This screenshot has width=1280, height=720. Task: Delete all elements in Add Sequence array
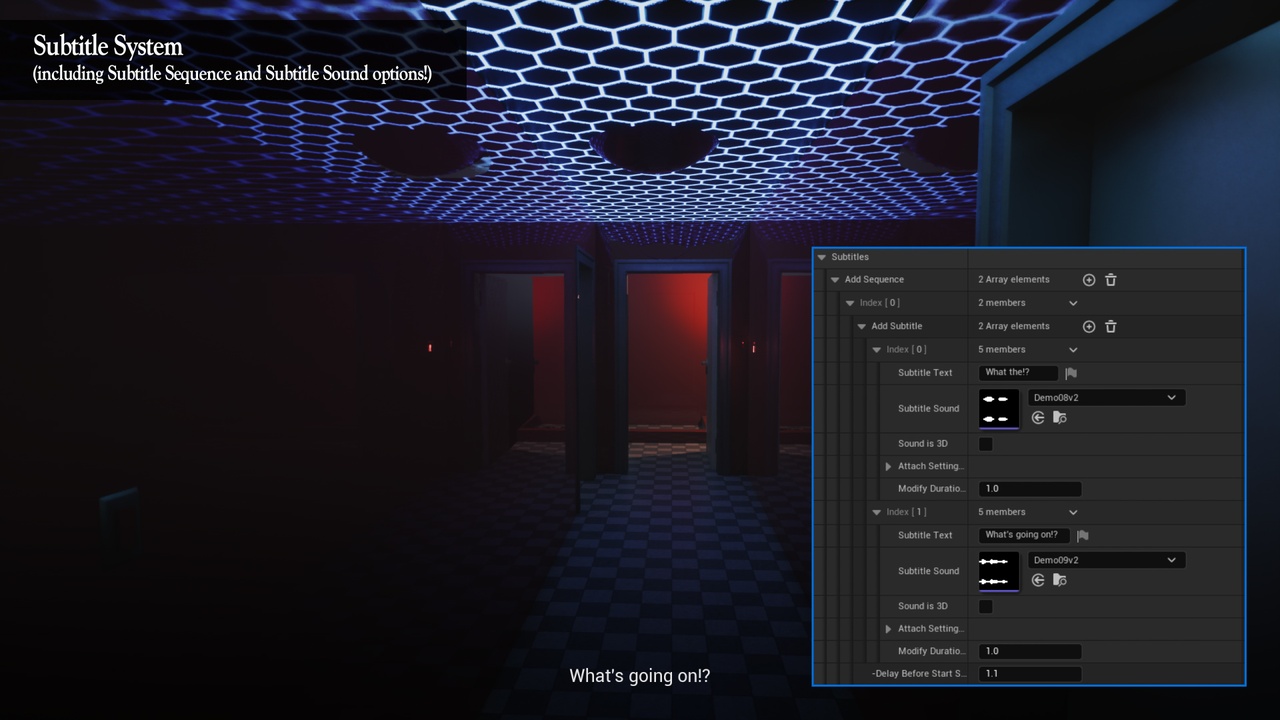[x=1110, y=280]
